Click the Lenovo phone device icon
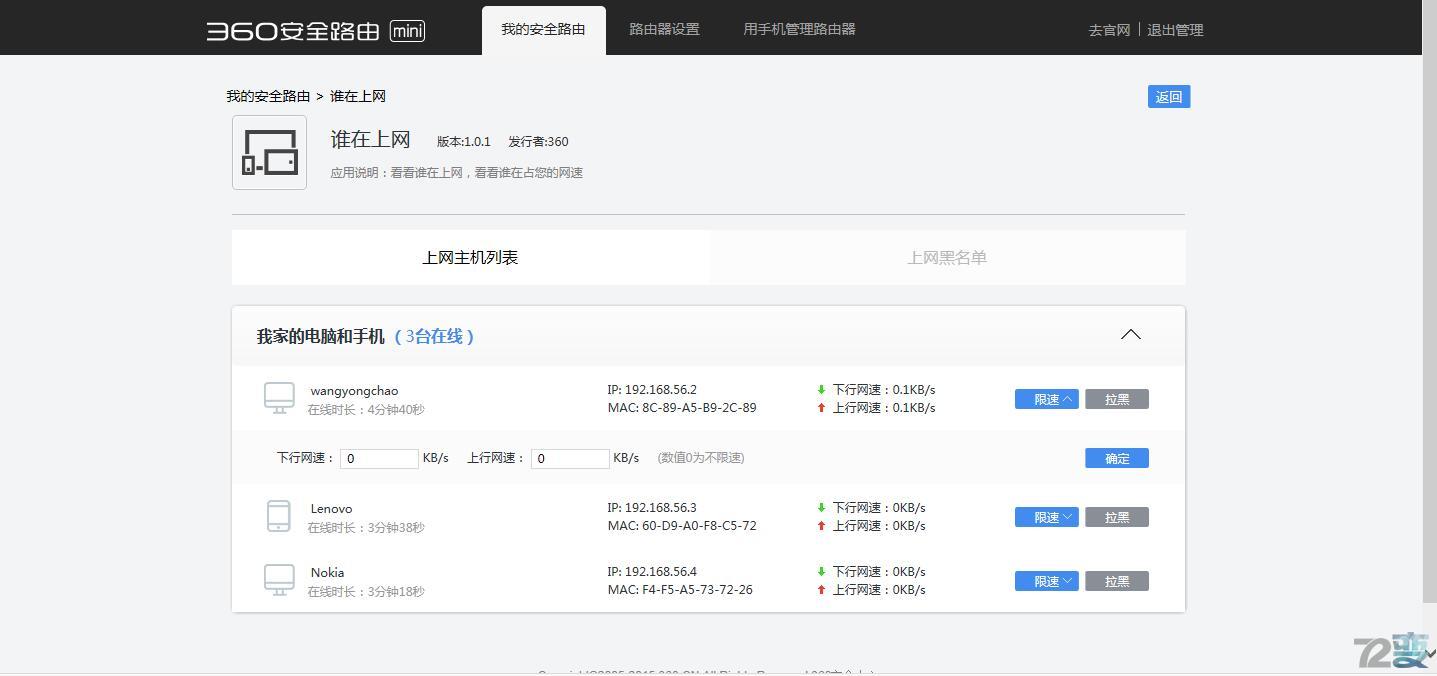Screen dimensions: 1437x676 278,515
